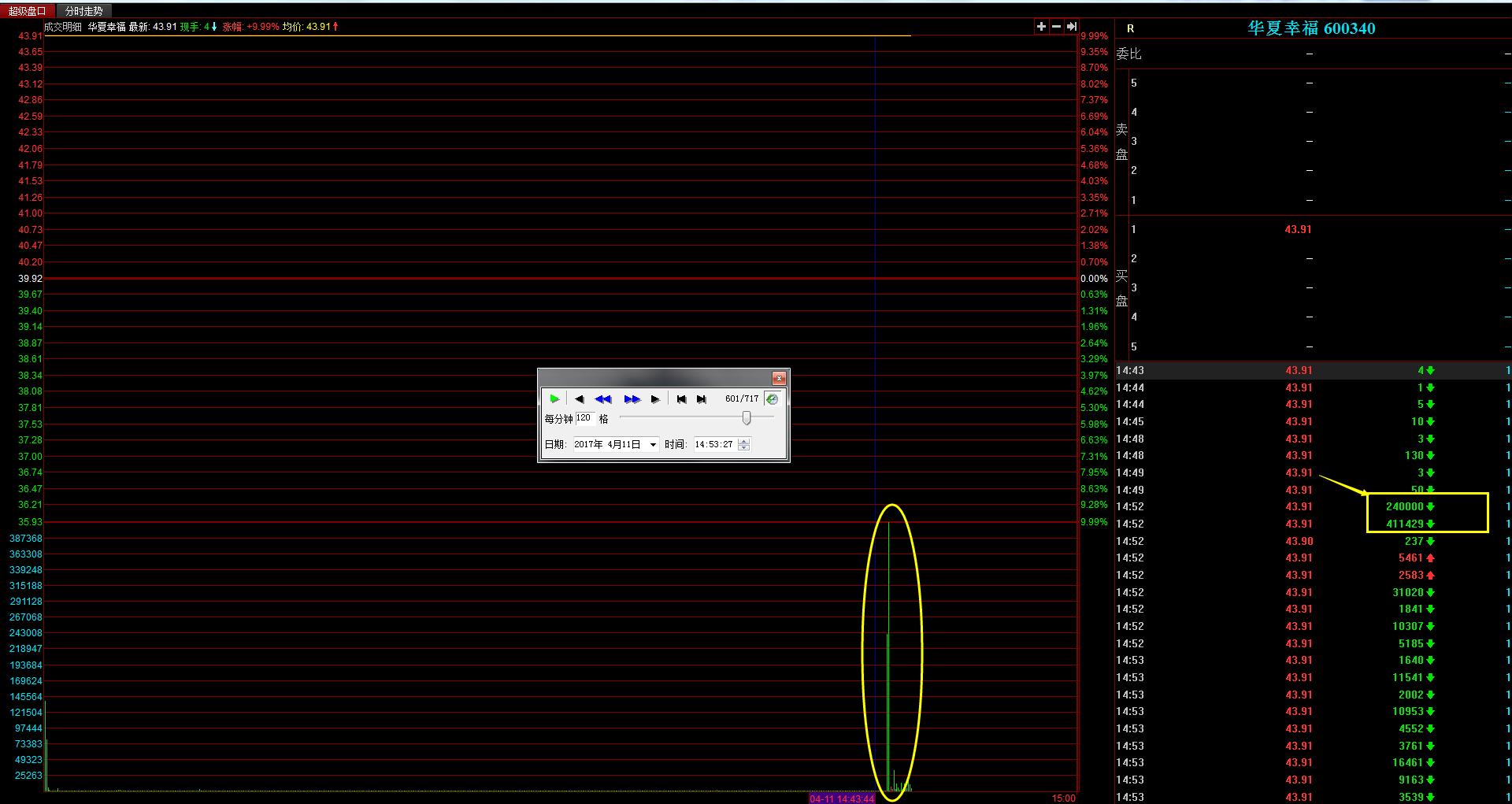The height and width of the screenshot is (804, 1512).
Task: Jump to the last replay tick
Action: (701, 399)
